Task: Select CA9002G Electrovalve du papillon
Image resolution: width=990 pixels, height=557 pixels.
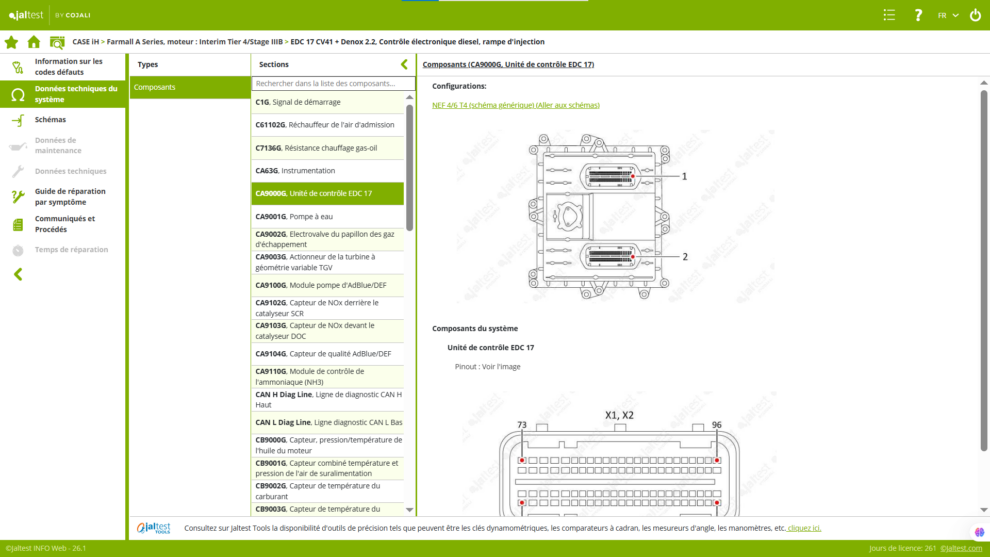Action: (328, 239)
